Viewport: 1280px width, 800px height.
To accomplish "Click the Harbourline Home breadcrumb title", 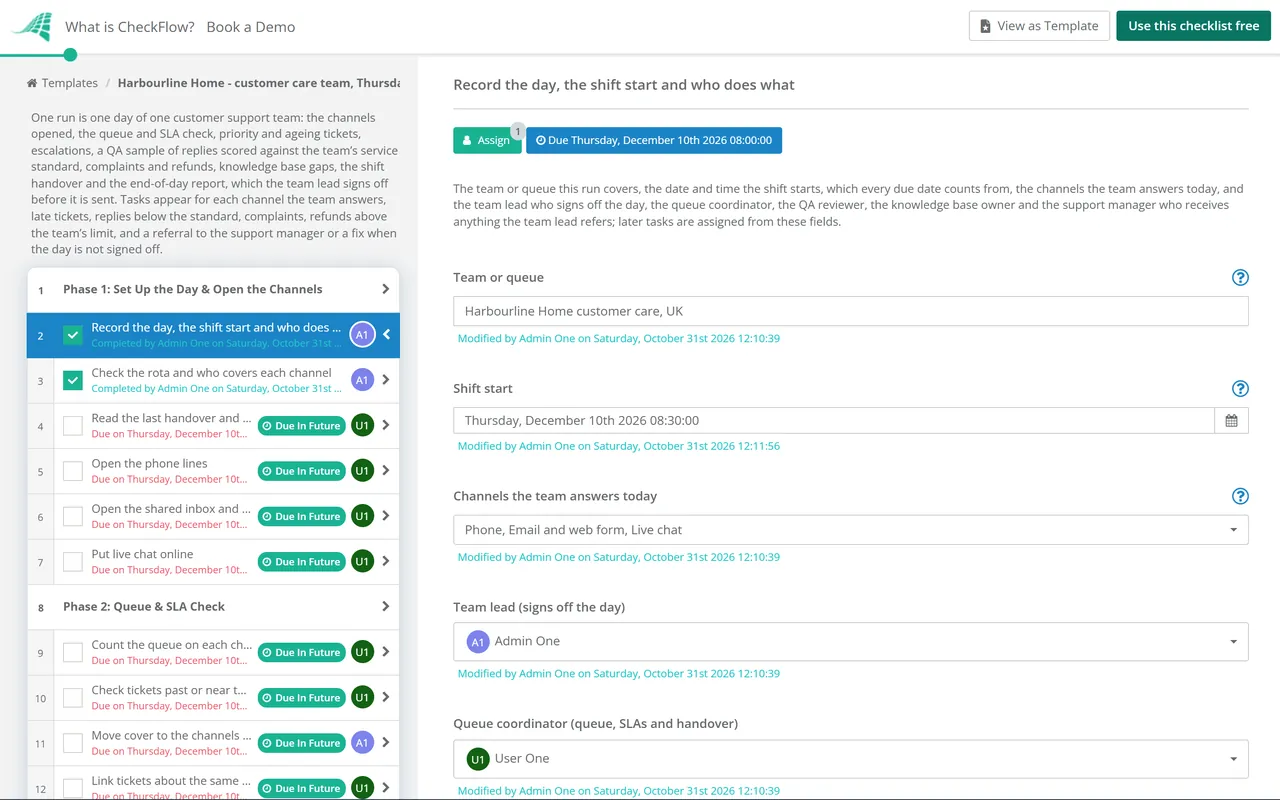I will pyautogui.click(x=258, y=83).
